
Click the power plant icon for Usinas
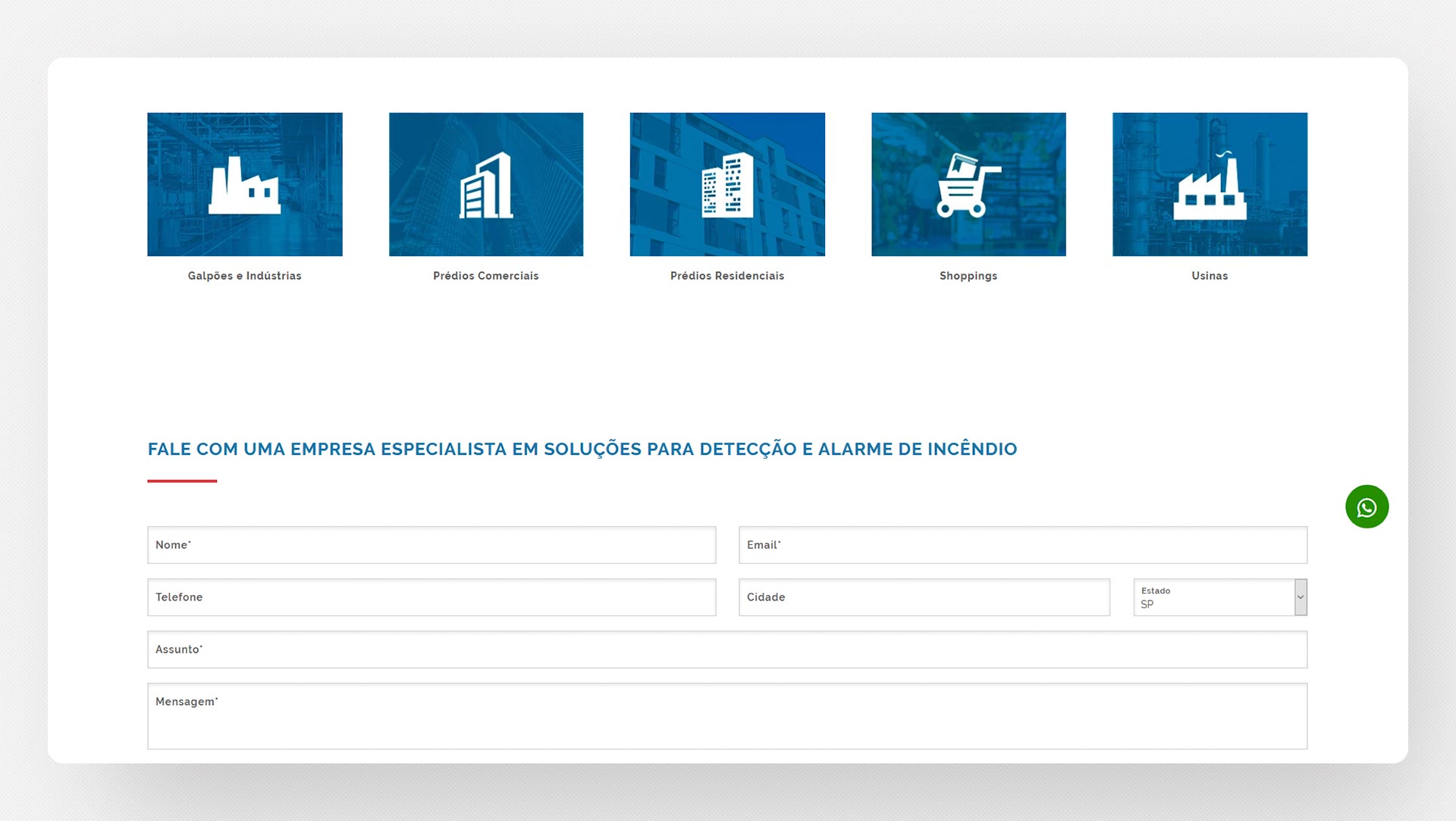click(1210, 185)
